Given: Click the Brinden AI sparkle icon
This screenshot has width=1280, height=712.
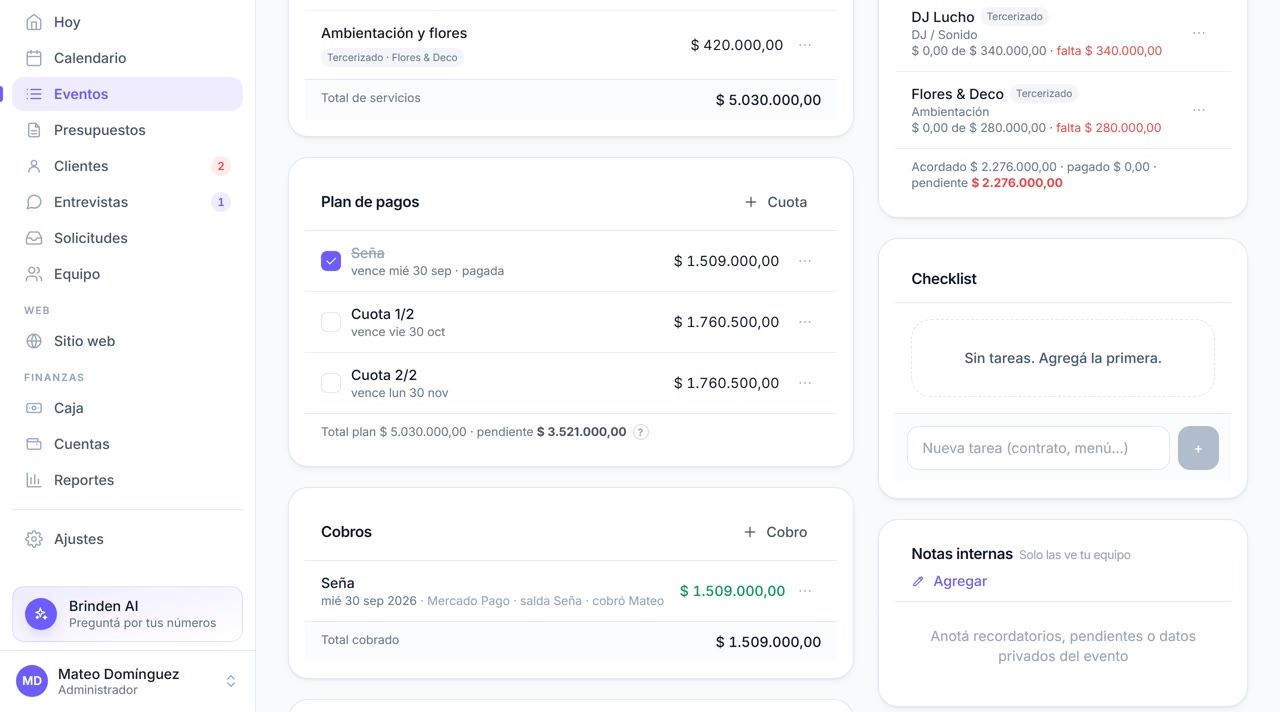Looking at the screenshot, I should (41, 614).
